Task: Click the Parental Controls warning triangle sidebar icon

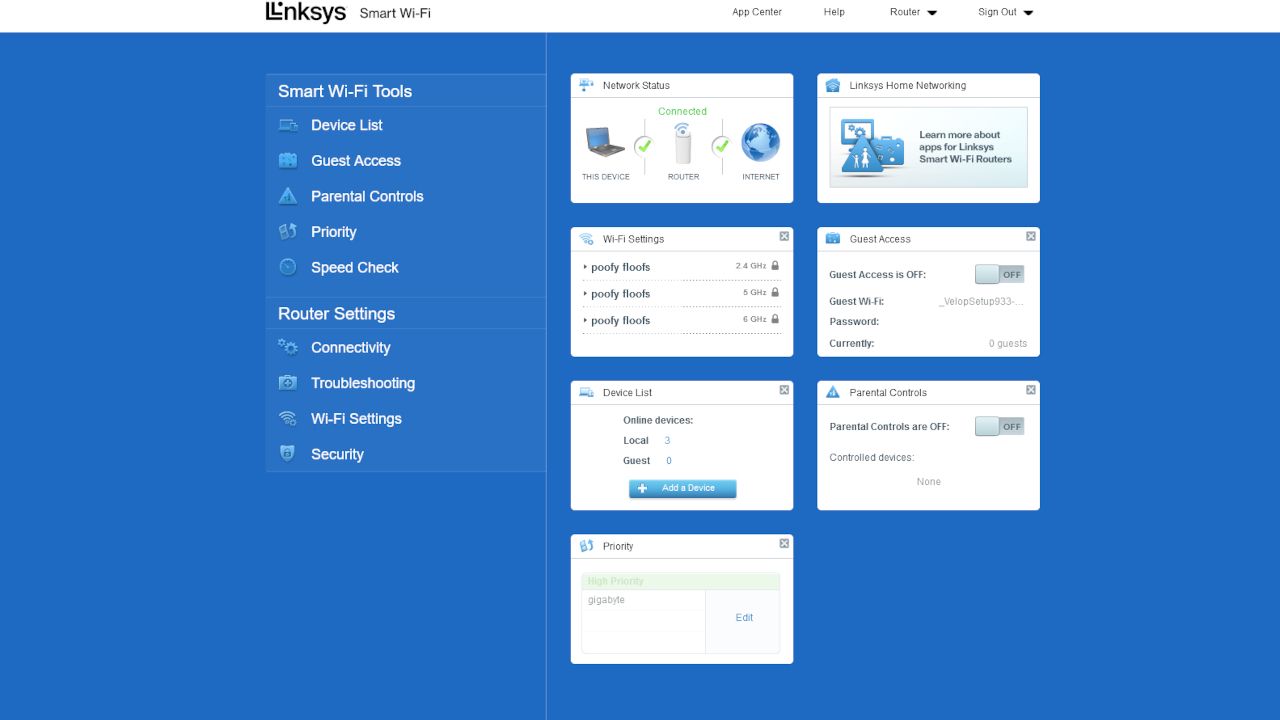Action: coord(288,196)
